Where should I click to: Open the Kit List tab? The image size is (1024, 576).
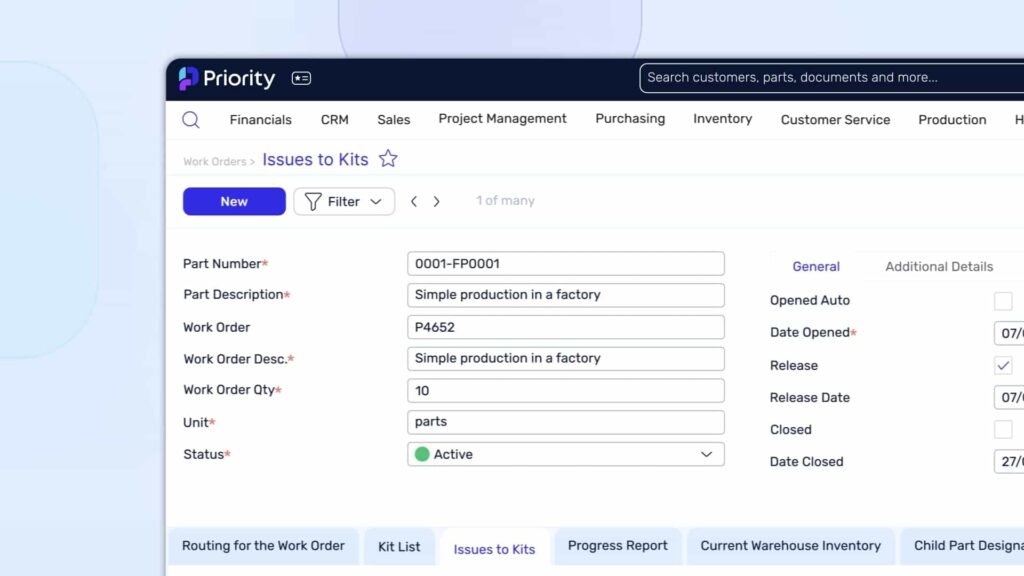pyautogui.click(x=399, y=547)
